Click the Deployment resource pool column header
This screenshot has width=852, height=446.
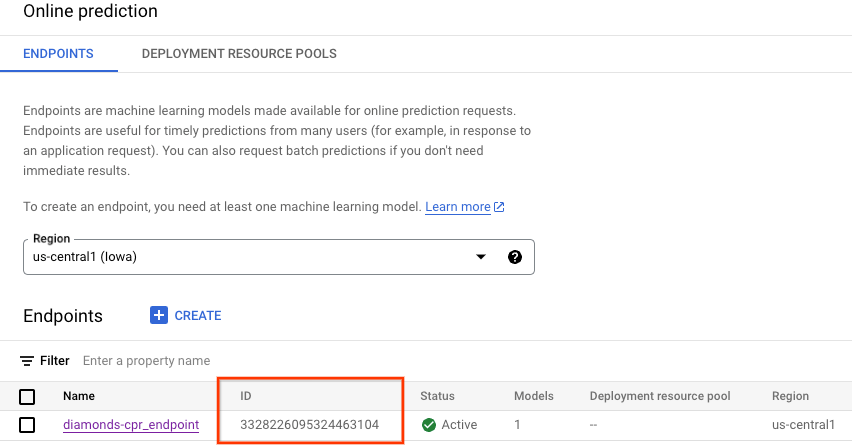pyautogui.click(x=659, y=396)
